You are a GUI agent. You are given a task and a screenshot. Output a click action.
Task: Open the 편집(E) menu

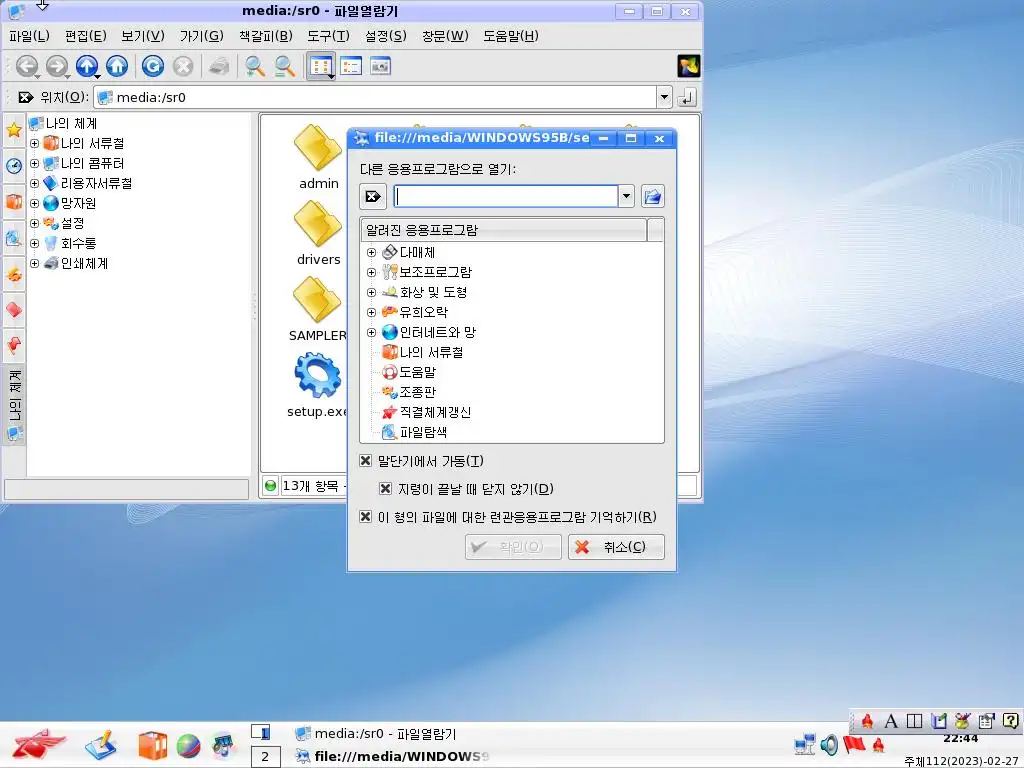click(86, 36)
